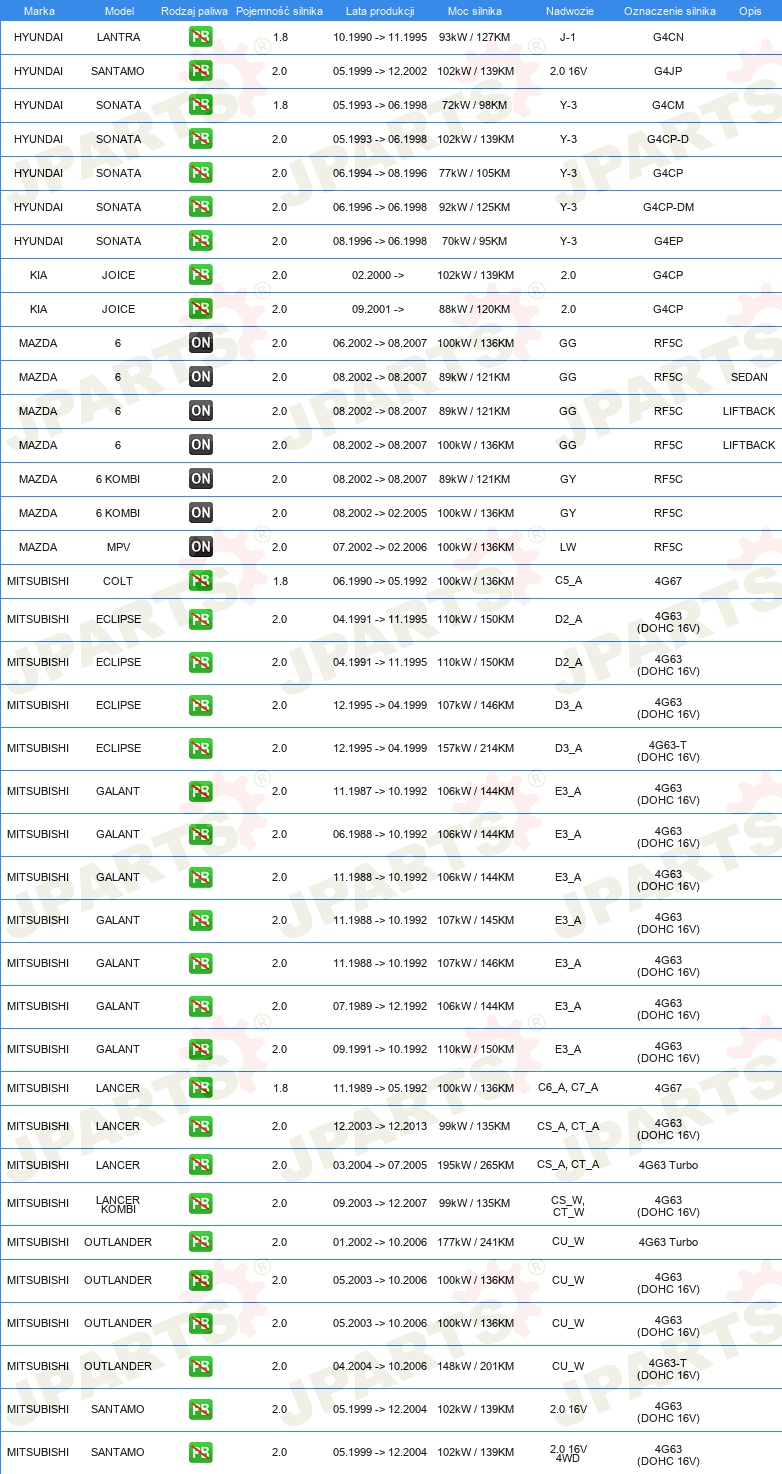This screenshot has width=782, height=1474.
Task: Select the CS_W, CT_W body cell
Action: click(568, 1204)
